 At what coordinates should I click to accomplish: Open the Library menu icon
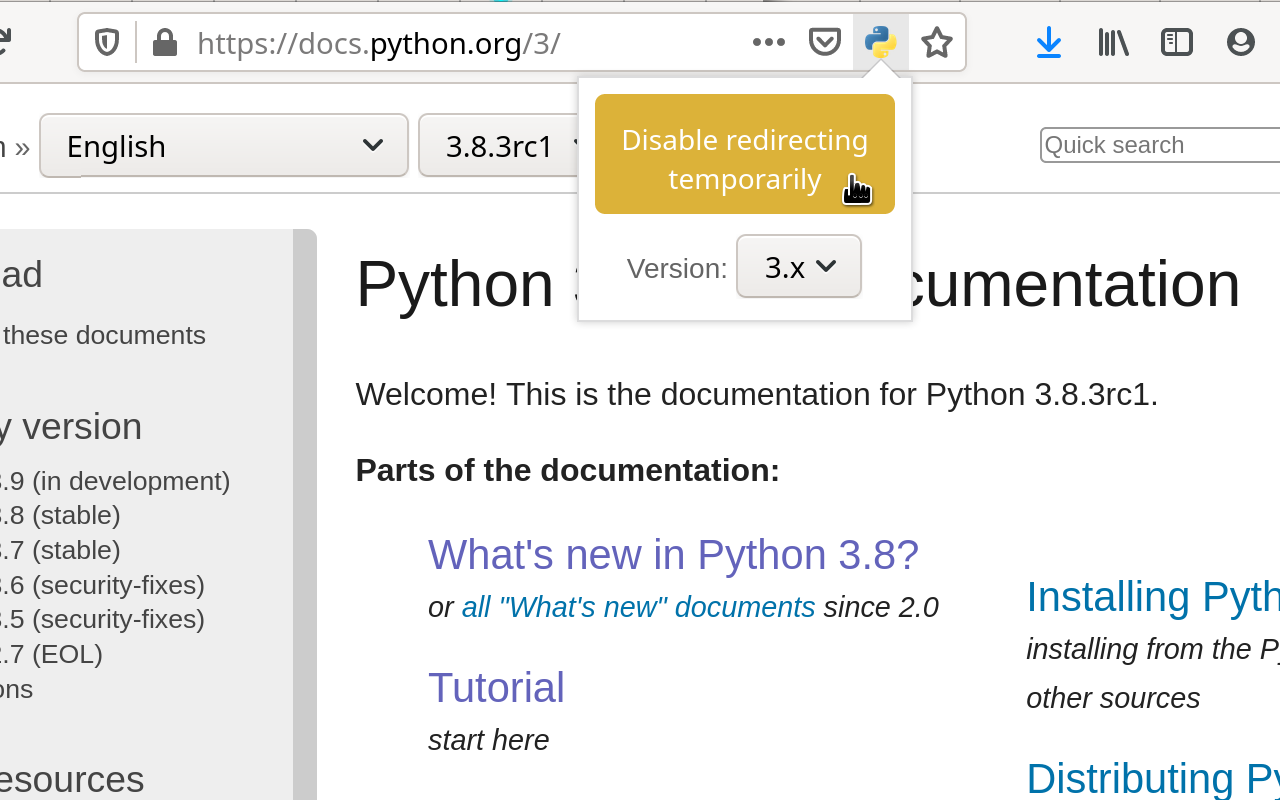coord(1113,42)
